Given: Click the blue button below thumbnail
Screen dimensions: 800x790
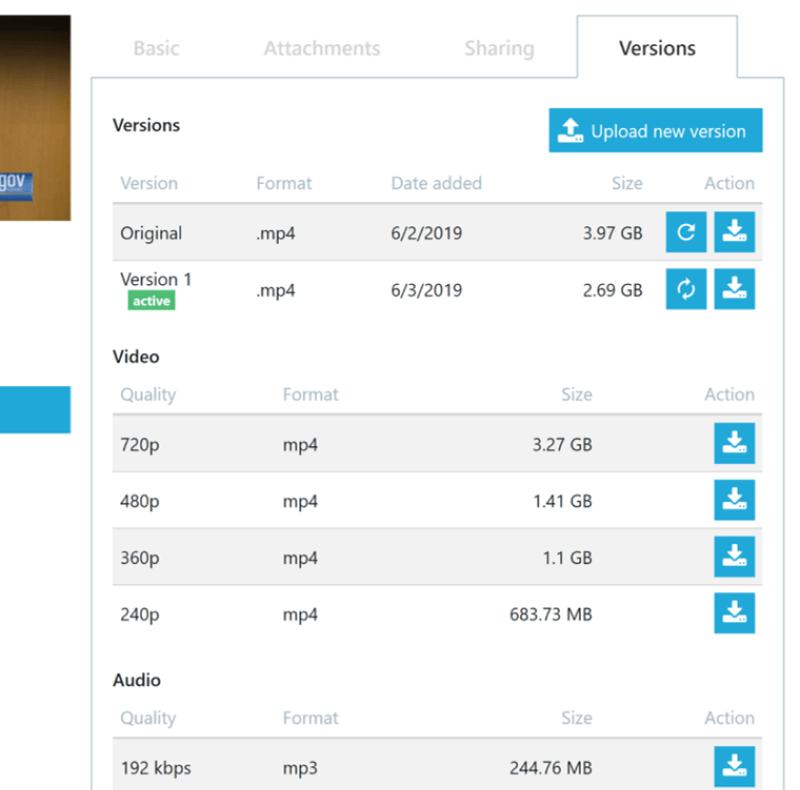Looking at the screenshot, I should coord(35,410).
